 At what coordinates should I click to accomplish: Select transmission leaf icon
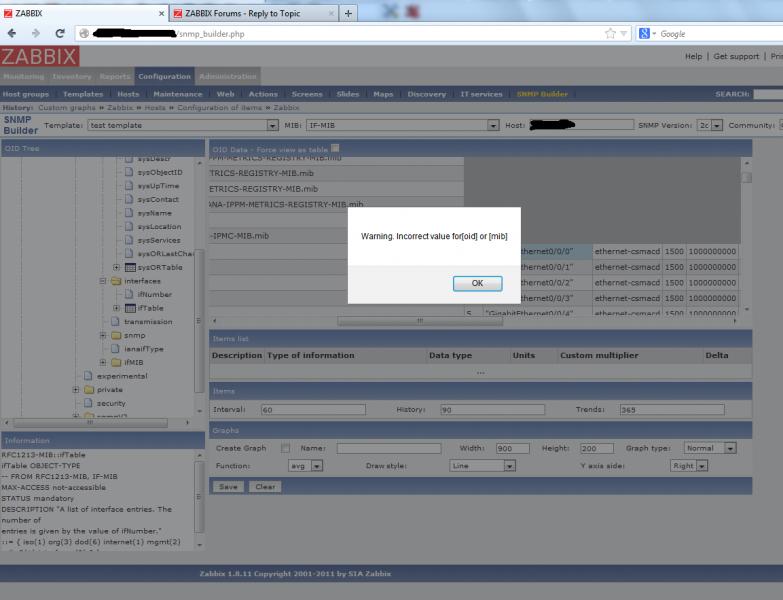[x=115, y=322]
